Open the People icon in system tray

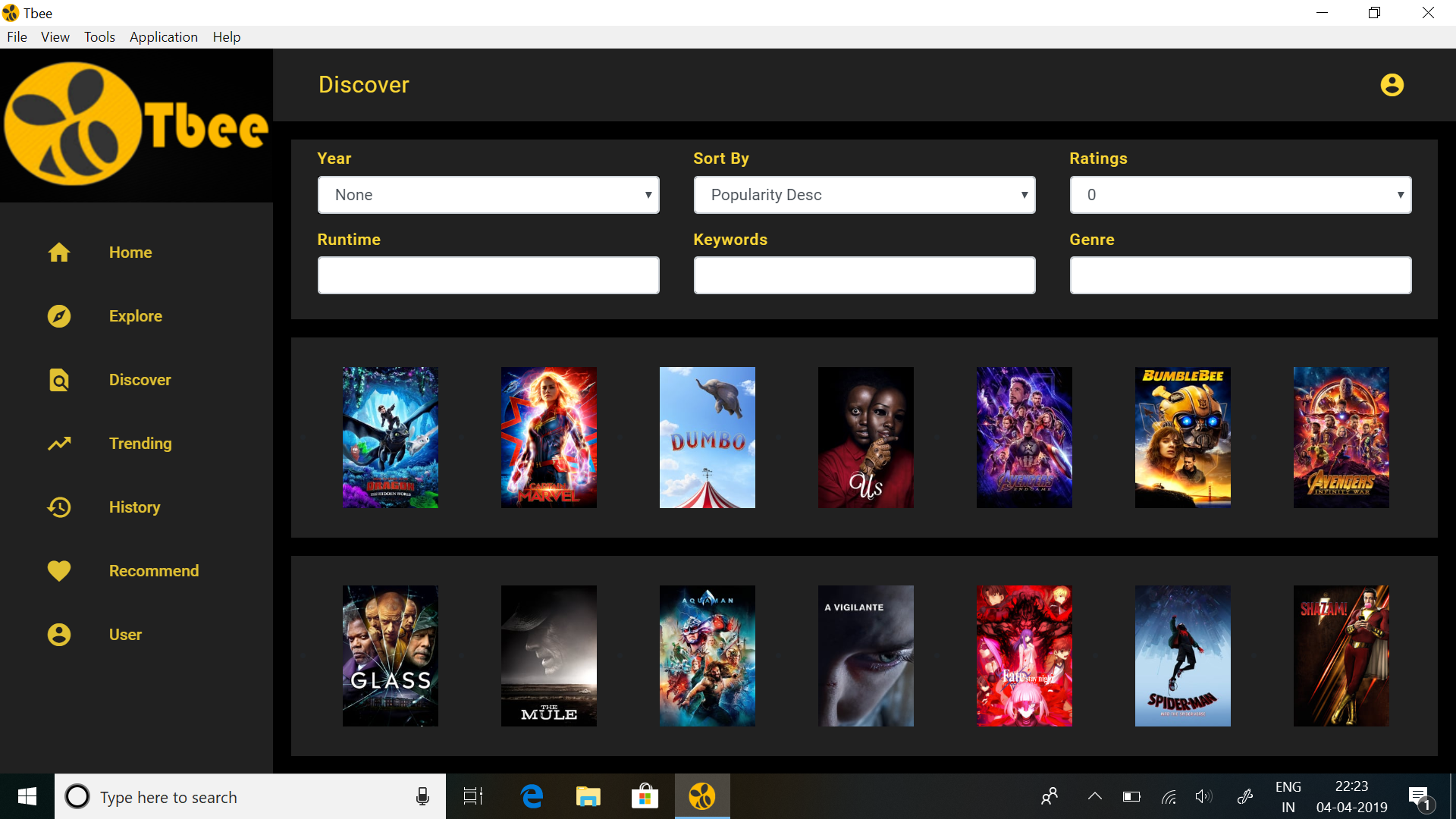pos(1050,796)
